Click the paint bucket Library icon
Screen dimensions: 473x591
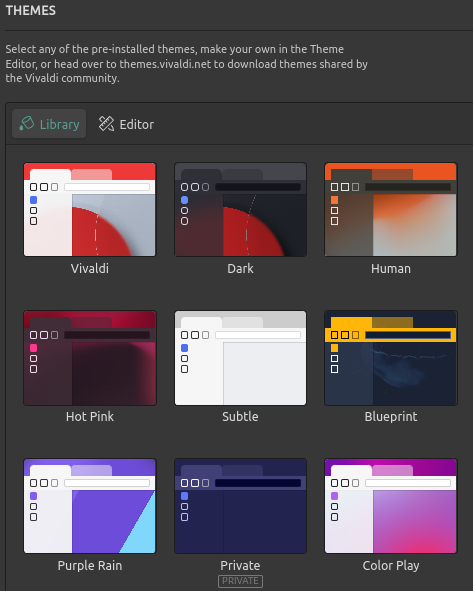click(27, 124)
